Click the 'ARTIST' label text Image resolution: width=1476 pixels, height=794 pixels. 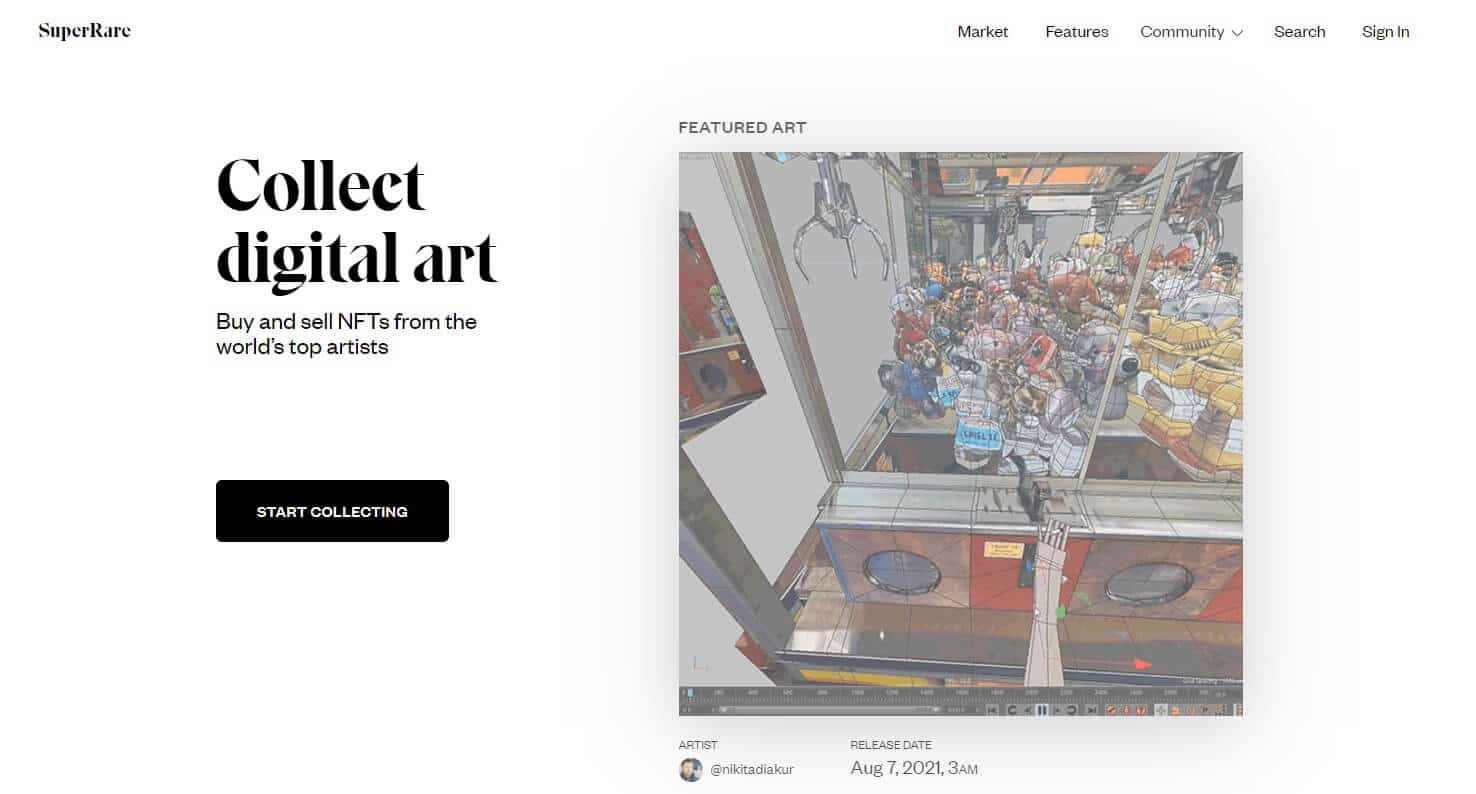(x=698, y=745)
